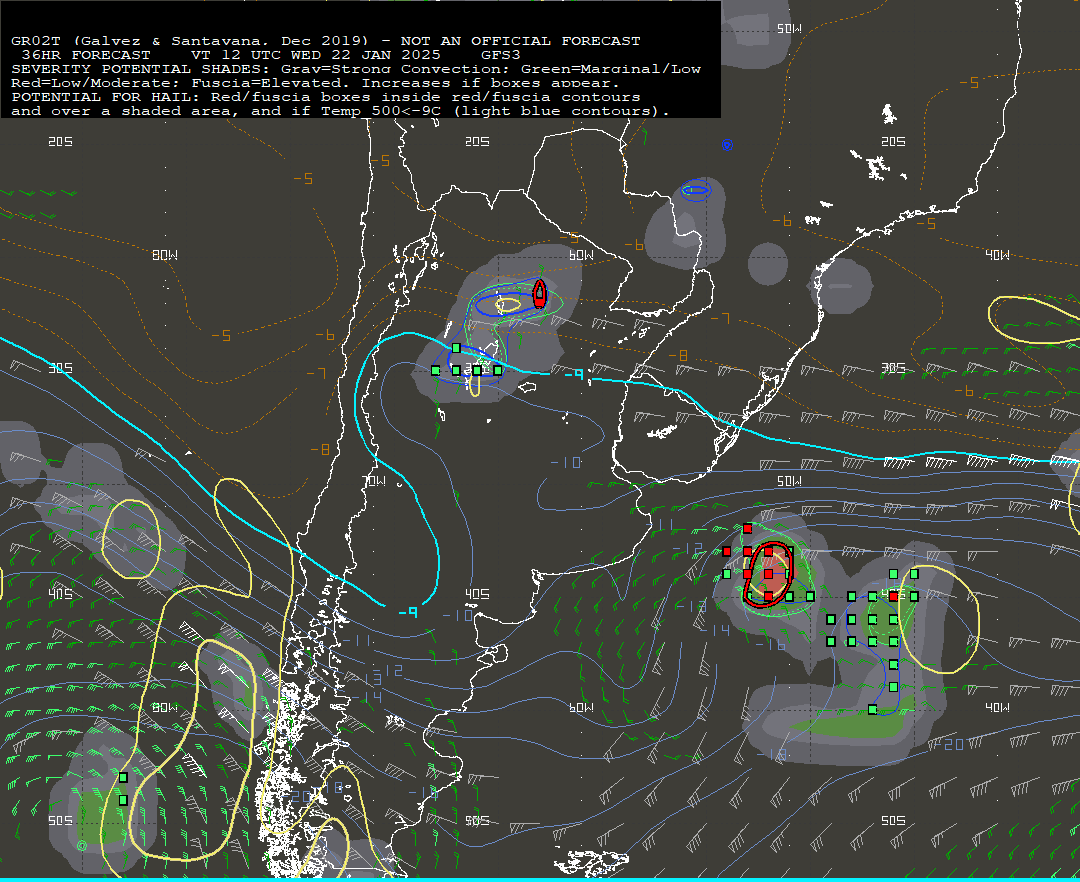
Task: Click the '70W' longitude label
Action: [x=374, y=481]
